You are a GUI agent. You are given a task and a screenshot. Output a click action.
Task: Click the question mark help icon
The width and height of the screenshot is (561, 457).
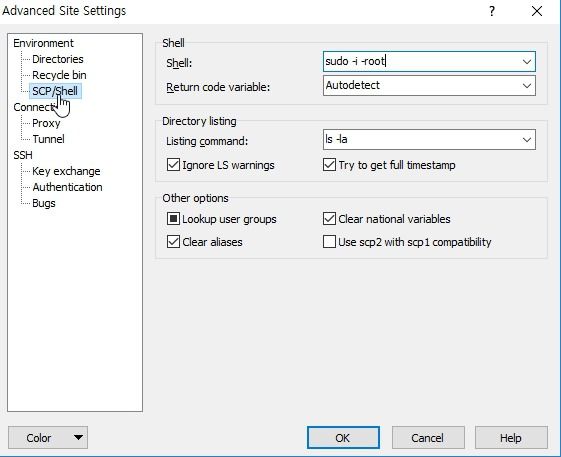point(492,11)
